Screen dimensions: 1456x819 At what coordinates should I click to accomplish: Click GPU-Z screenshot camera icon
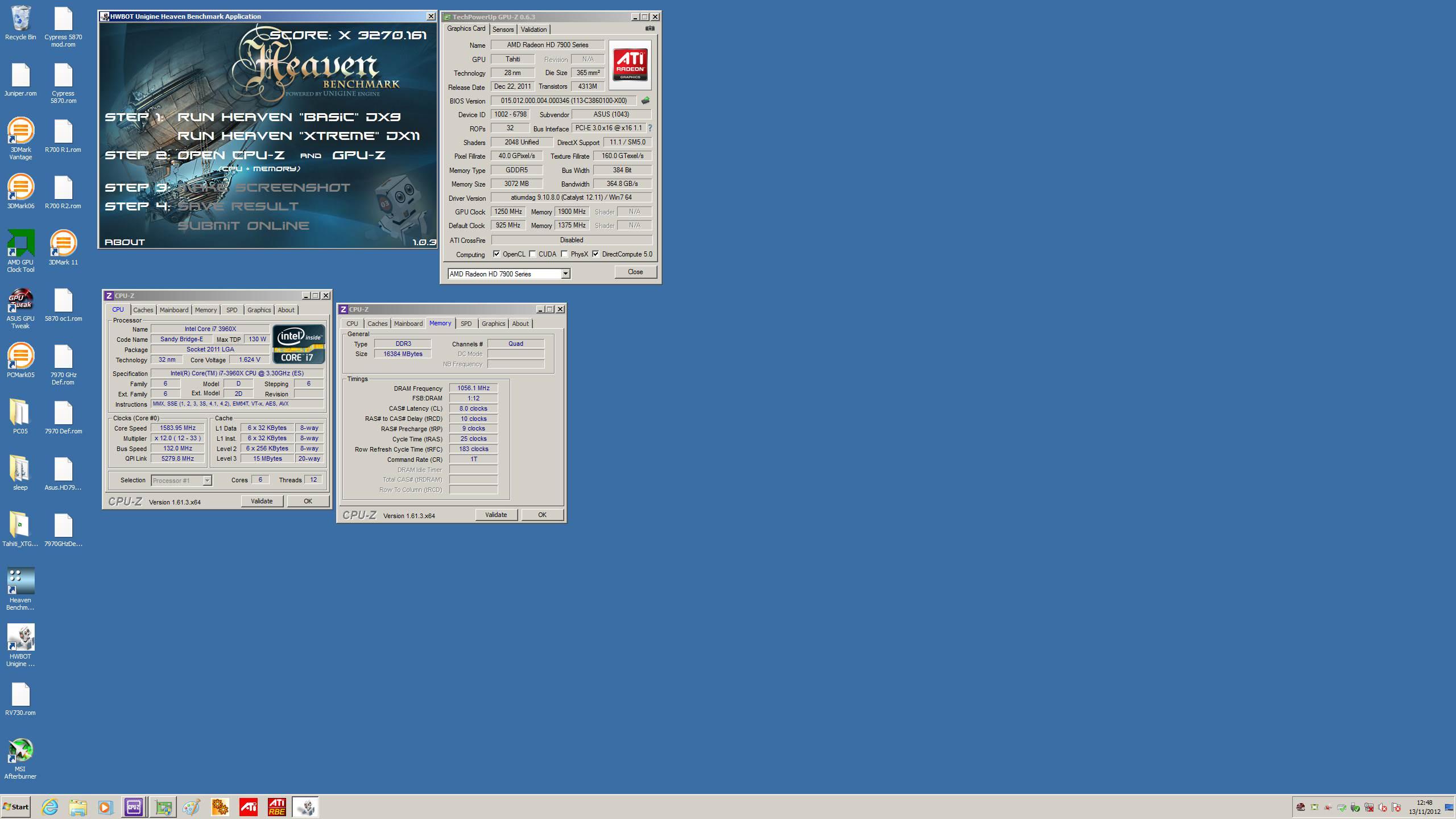(x=650, y=28)
